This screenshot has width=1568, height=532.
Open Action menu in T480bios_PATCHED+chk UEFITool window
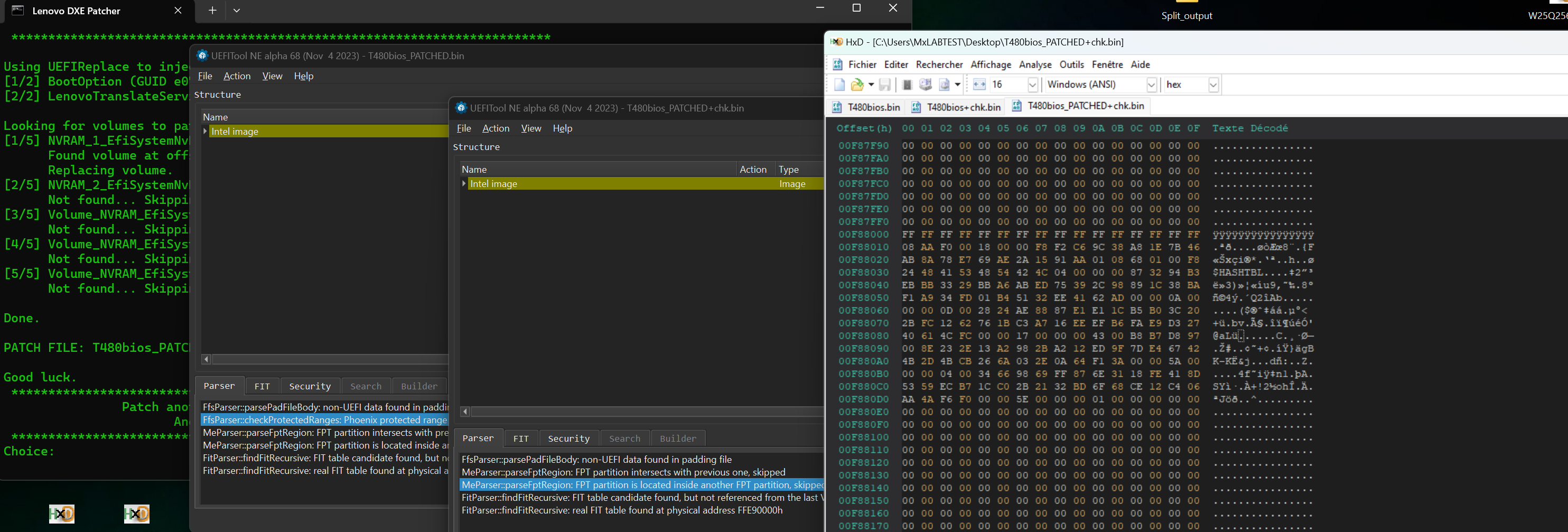coord(496,128)
